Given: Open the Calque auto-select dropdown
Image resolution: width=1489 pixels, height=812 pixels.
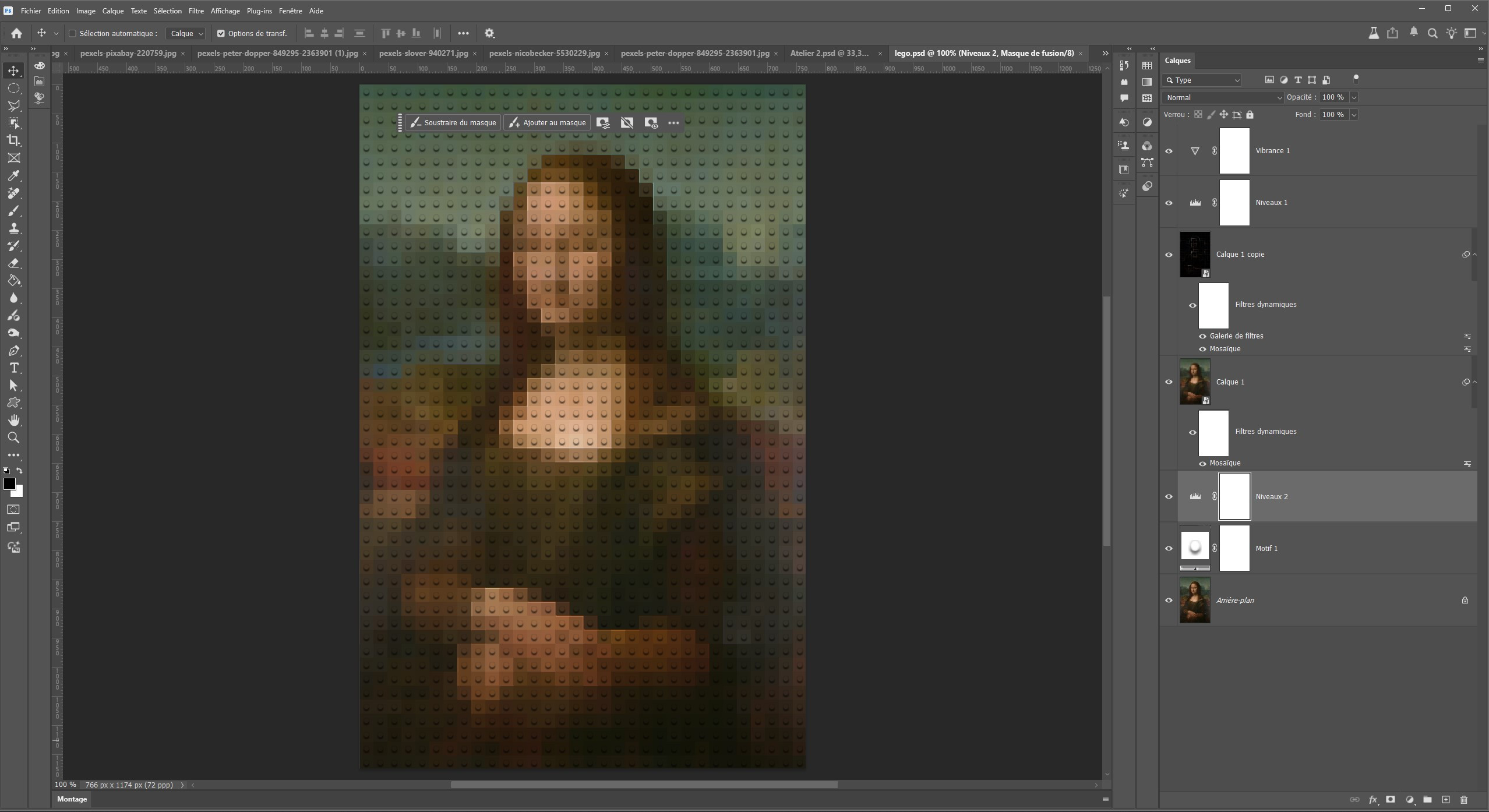Looking at the screenshot, I should (185, 34).
